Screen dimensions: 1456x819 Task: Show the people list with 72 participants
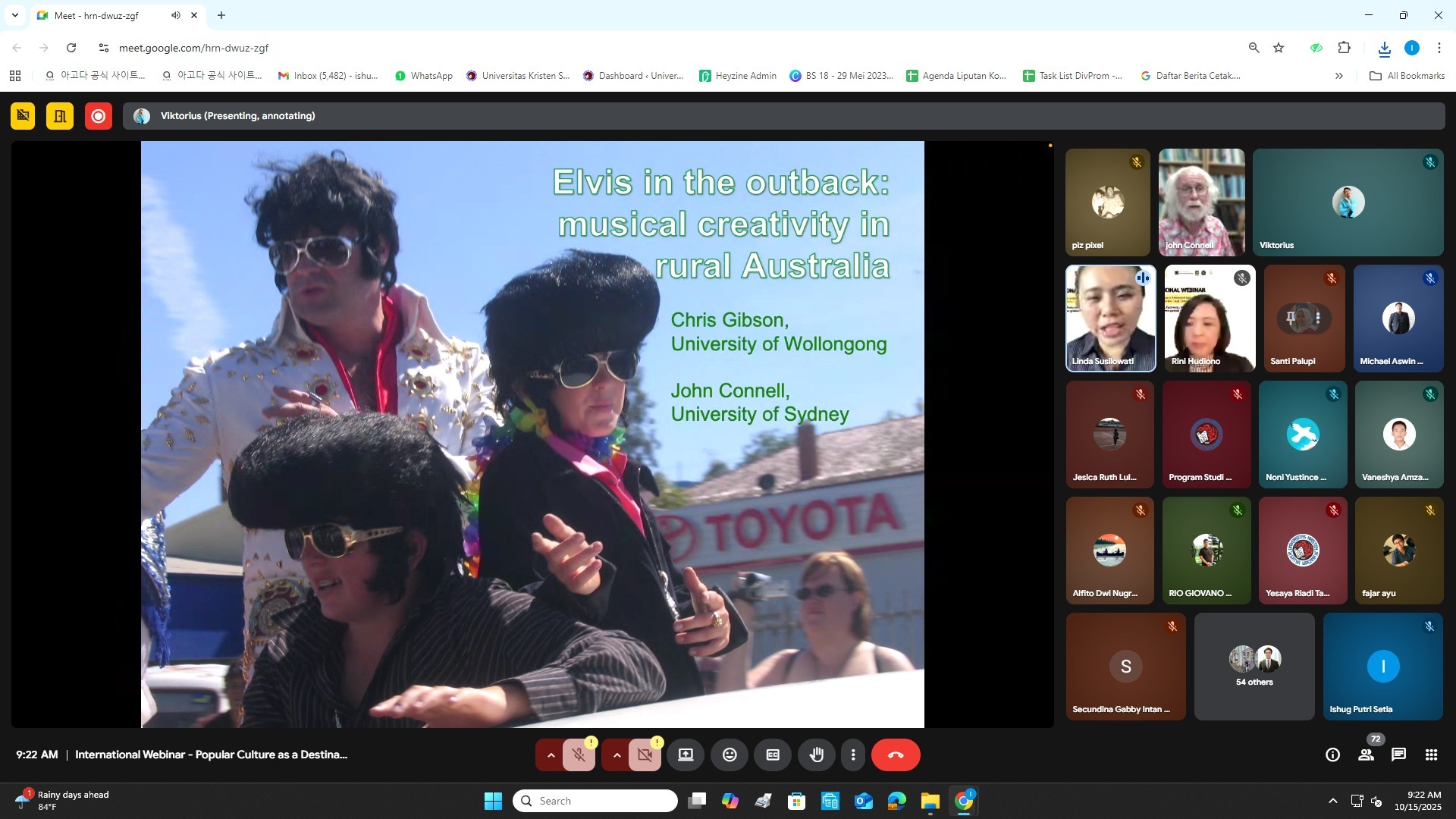pyautogui.click(x=1366, y=755)
